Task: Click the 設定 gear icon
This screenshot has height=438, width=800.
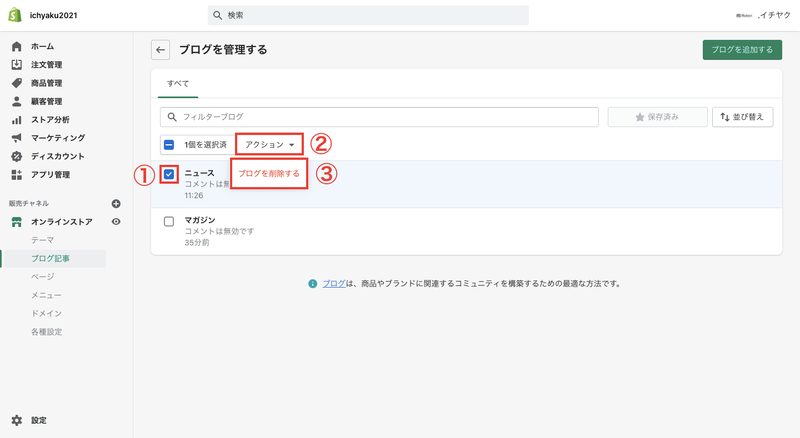Action: coord(16,420)
